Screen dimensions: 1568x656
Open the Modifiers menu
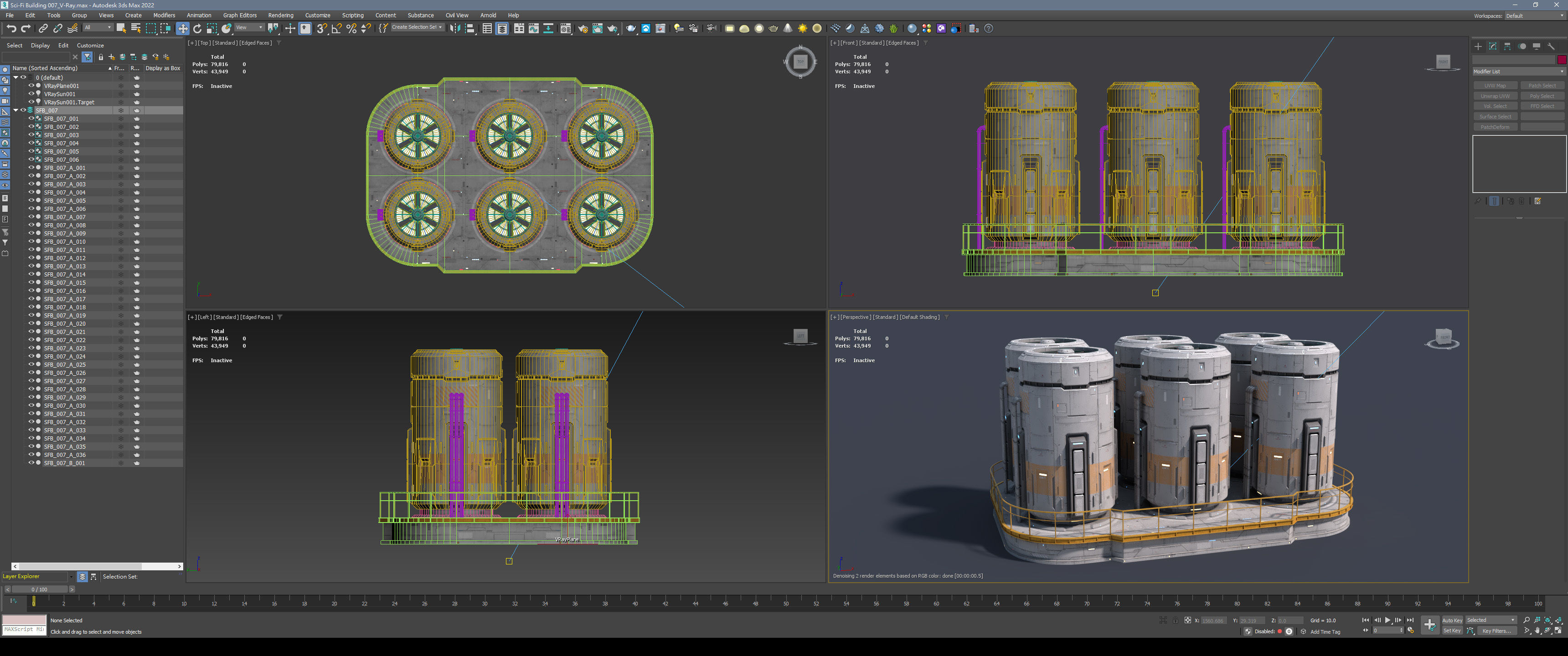[164, 15]
